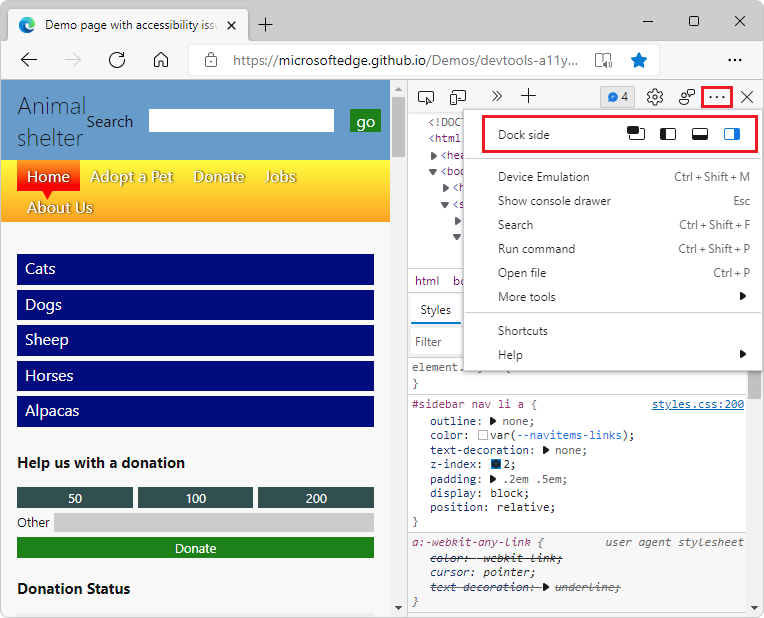Select Horses in the sidebar
The image size is (764, 618).
pyautogui.click(x=195, y=376)
